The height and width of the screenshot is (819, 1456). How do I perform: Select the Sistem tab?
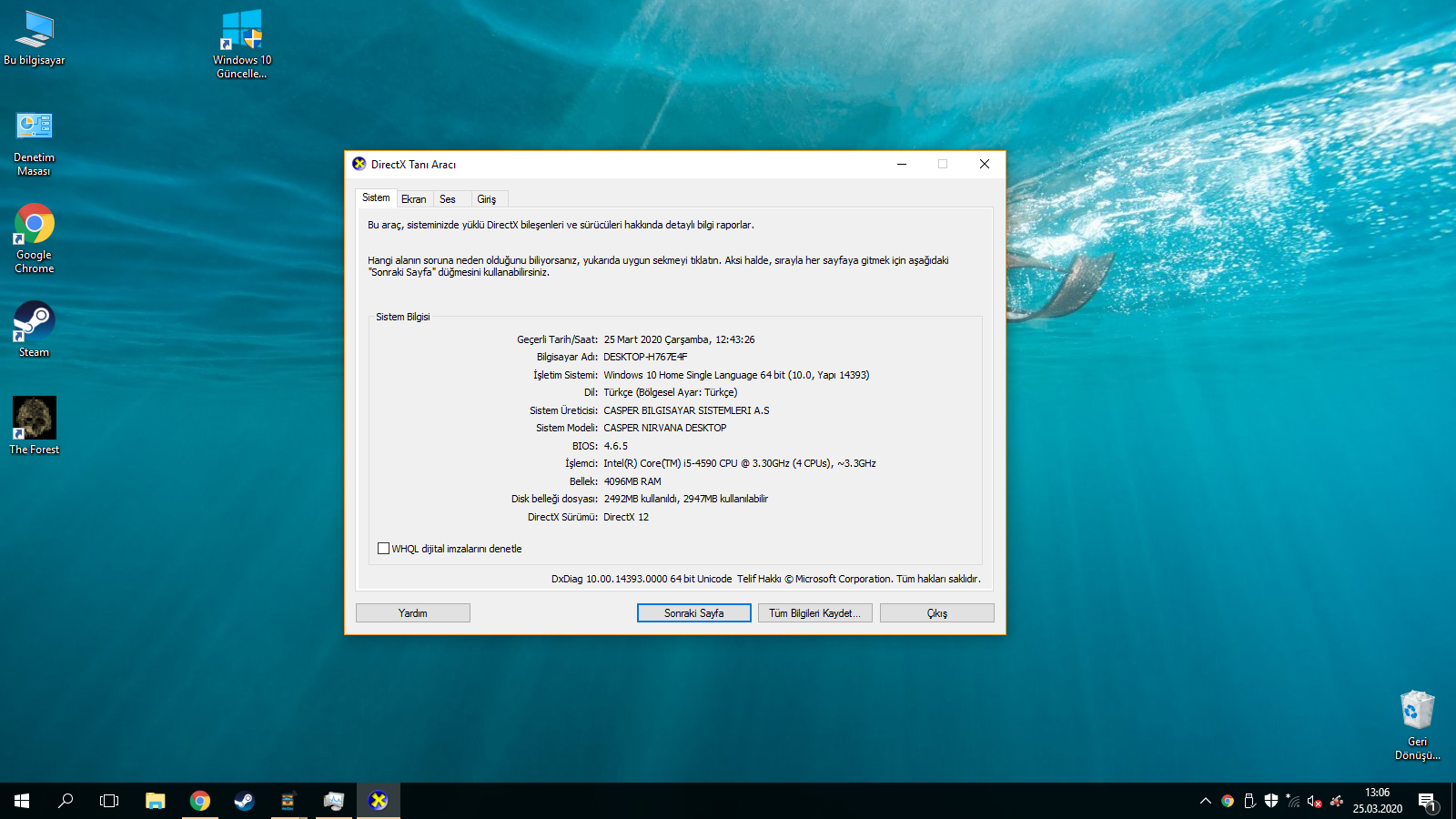(376, 197)
